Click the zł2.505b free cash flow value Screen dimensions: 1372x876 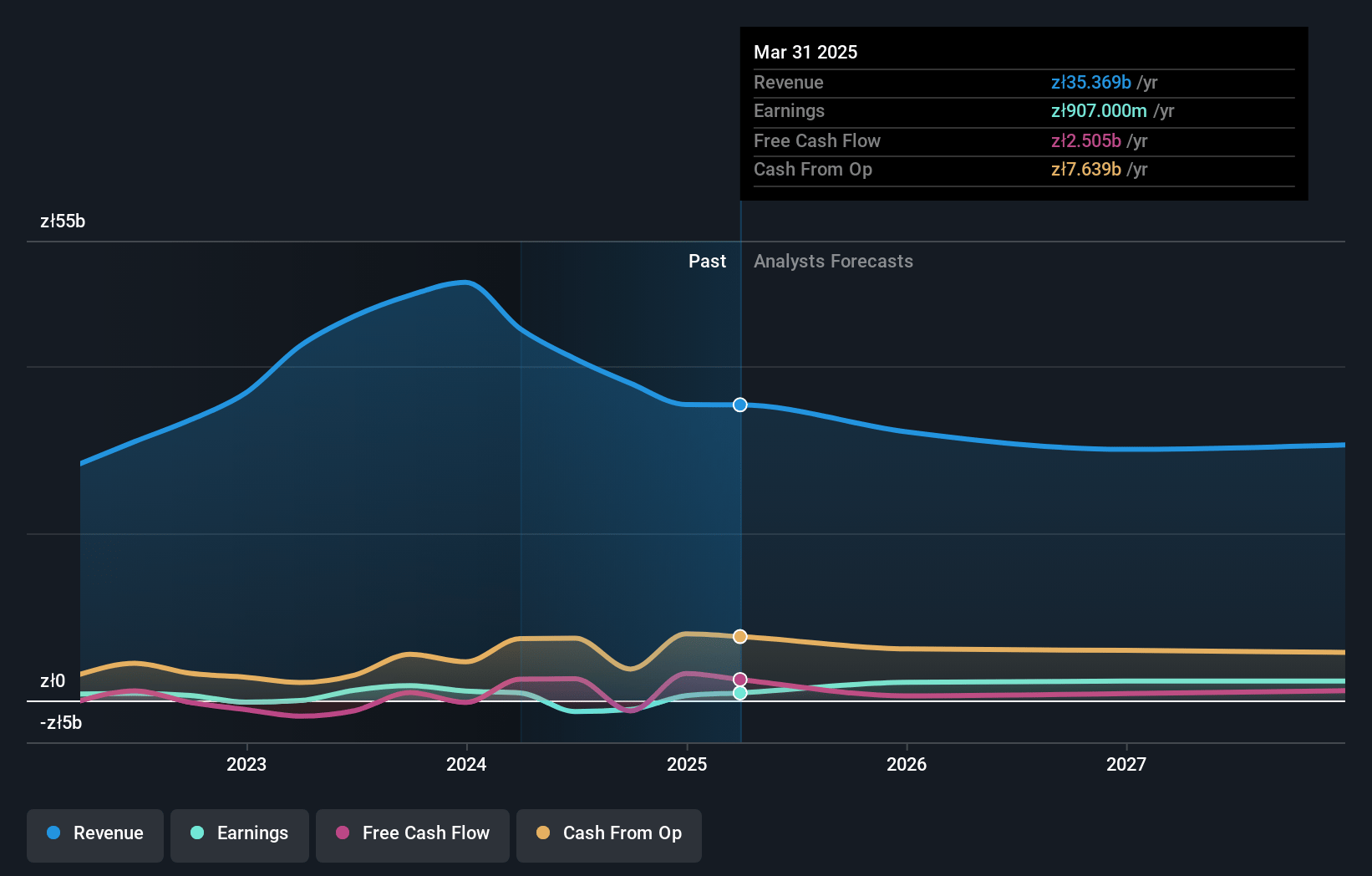click(x=1086, y=141)
